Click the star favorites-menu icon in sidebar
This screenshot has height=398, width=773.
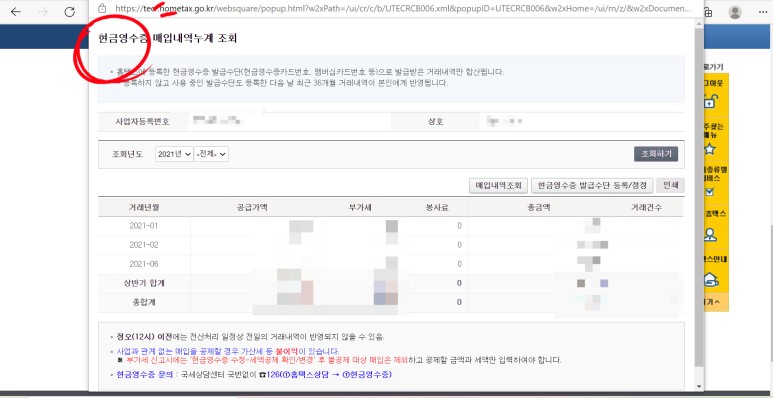point(709,149)
